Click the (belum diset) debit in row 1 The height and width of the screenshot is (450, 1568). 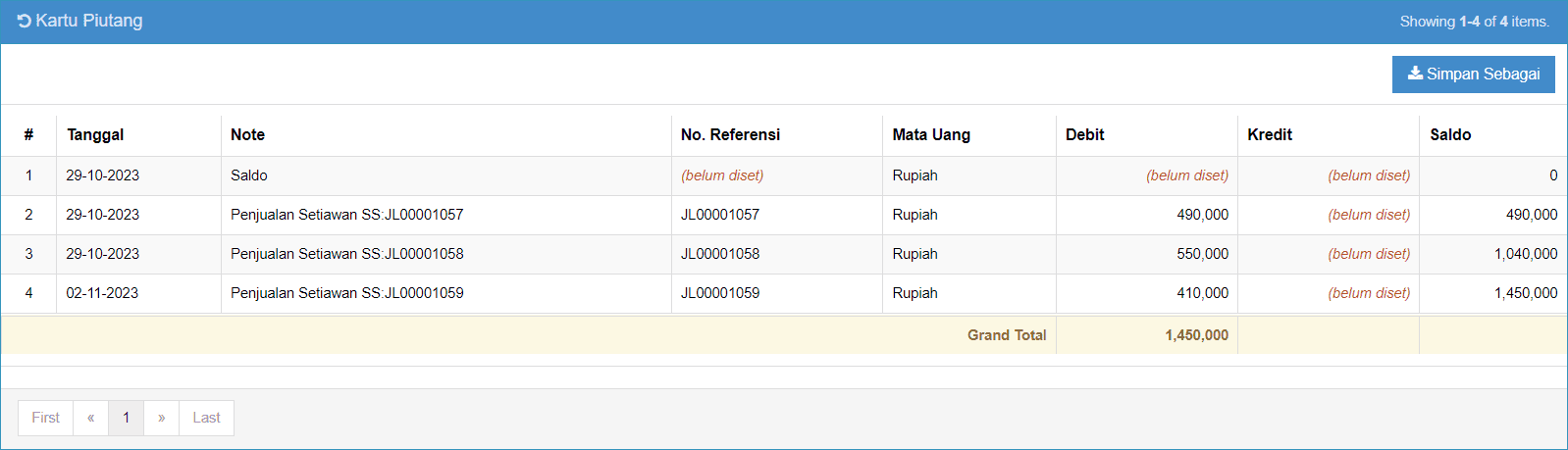pos(1187,175)
